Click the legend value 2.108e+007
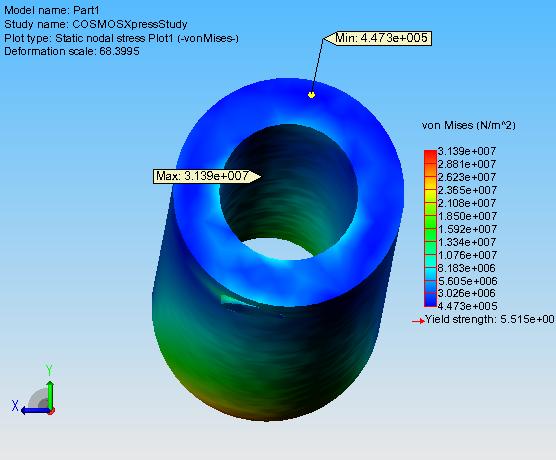Viewport: 556px width, 460px height. (x=467, y=203)
